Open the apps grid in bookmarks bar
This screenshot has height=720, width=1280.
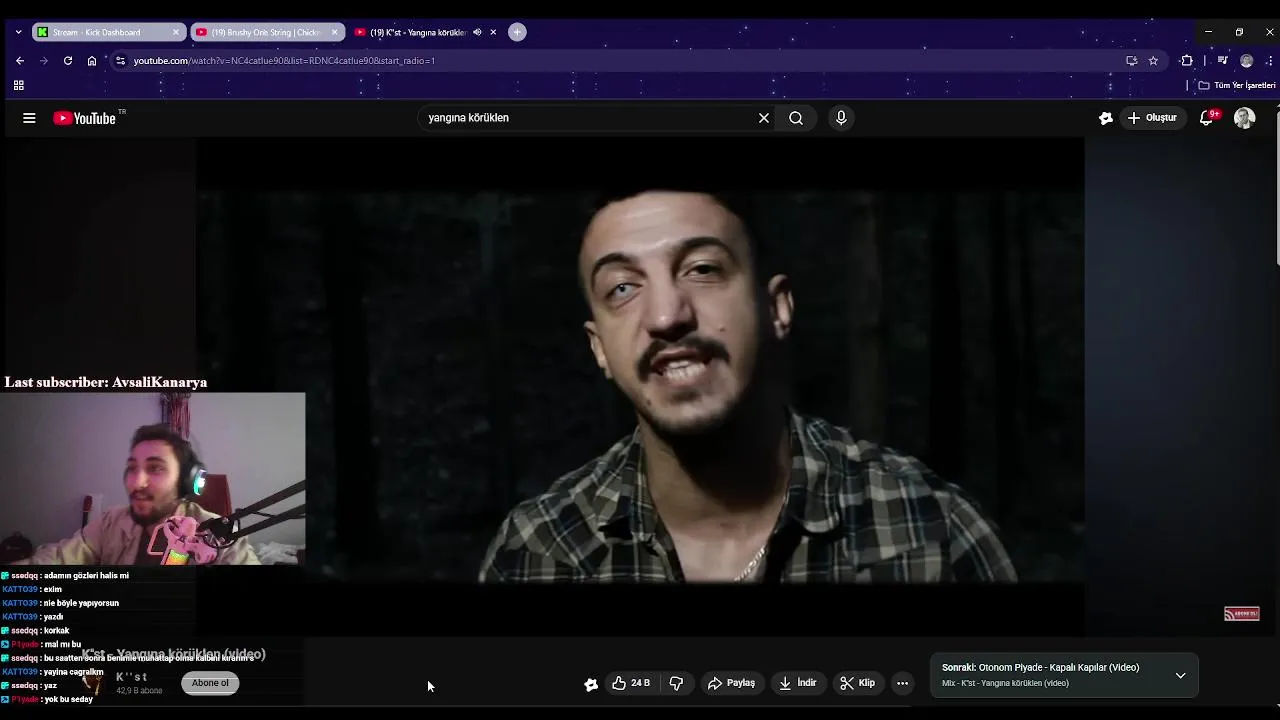click(x=18, y=86)
